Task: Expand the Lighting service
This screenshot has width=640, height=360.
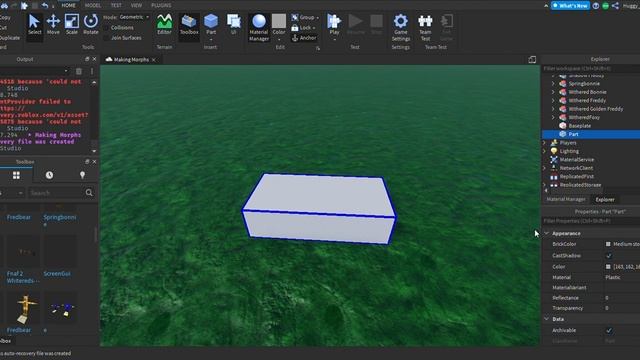Action: click(x=544, y=151)
